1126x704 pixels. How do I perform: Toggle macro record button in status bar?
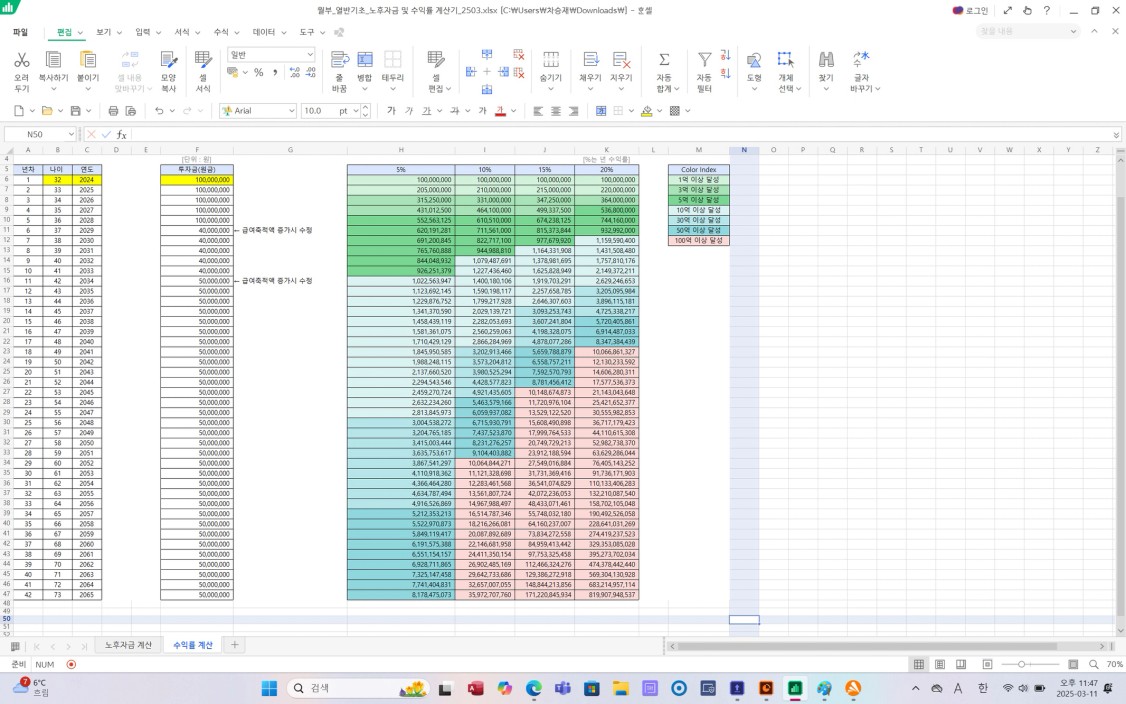tap(71, 664)
